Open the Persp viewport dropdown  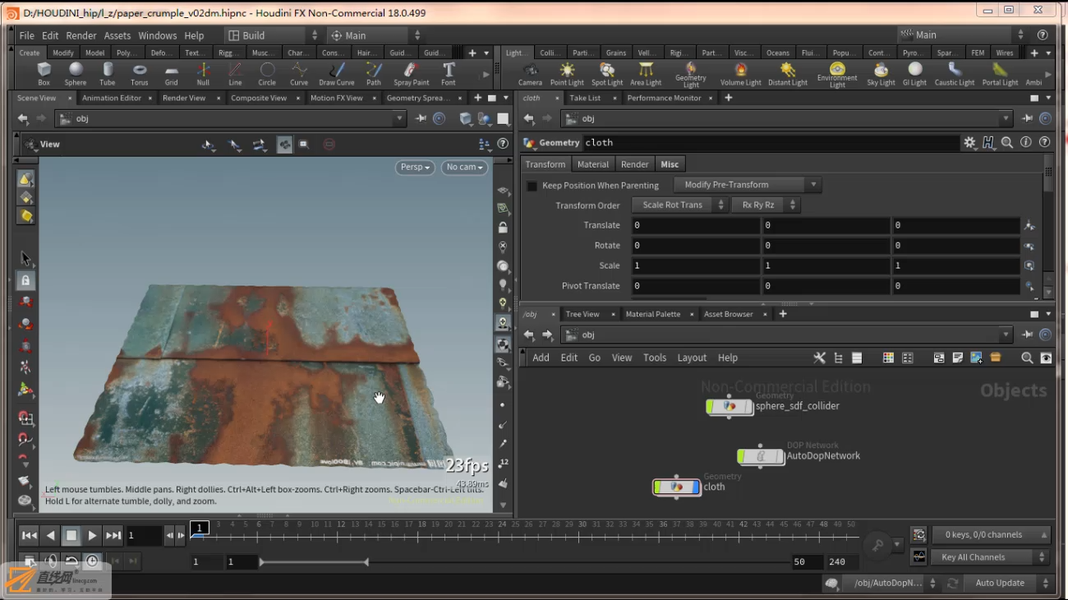pyautogui.click(x=414, y=167)
